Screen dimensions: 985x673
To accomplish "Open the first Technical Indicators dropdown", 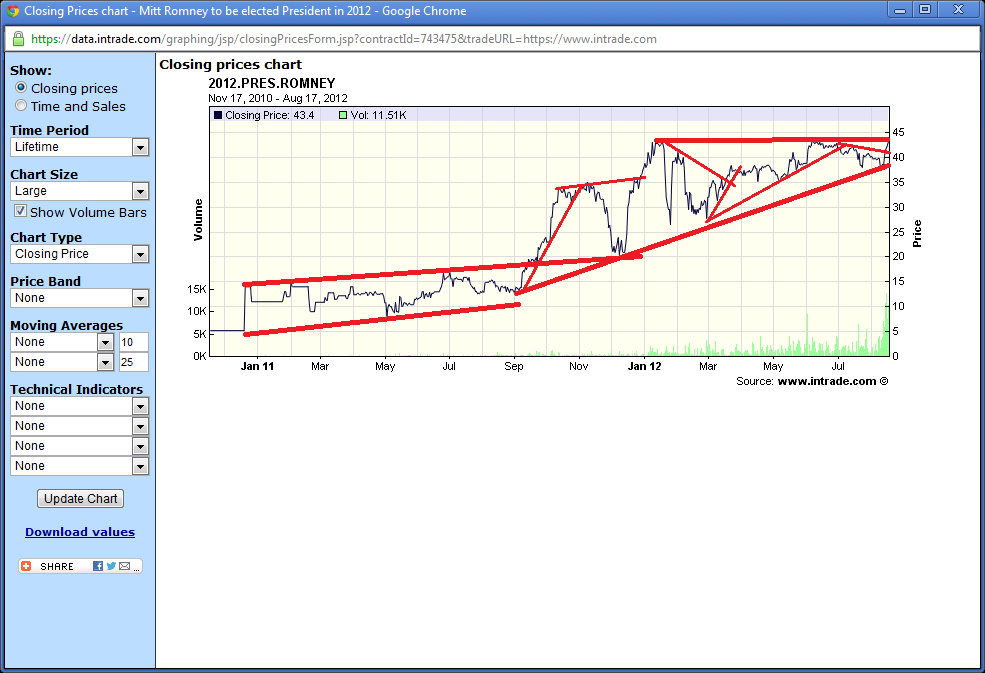I will (x=80, y=406).
